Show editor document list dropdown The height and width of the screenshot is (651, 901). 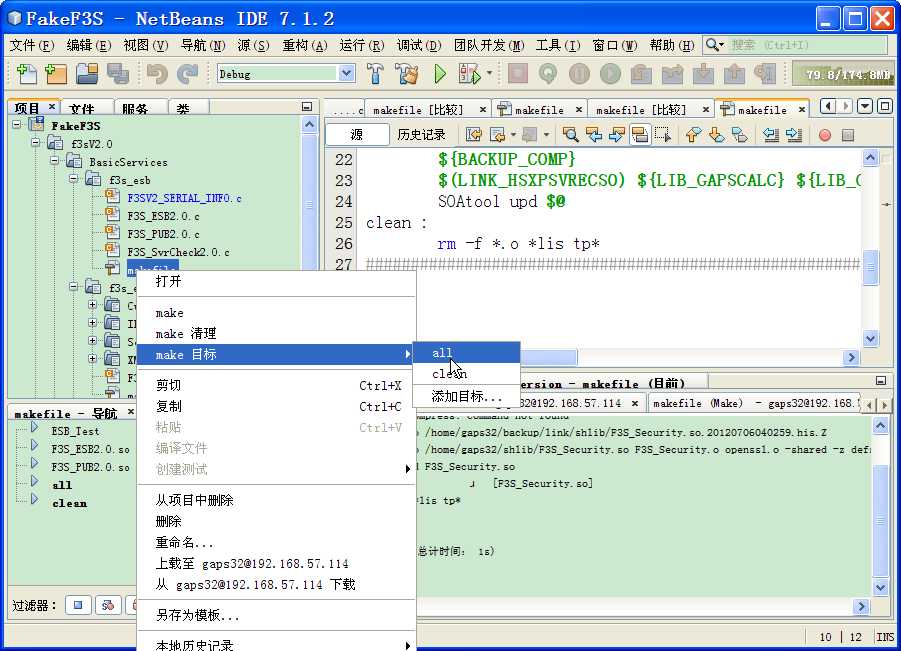coord(865,106)
